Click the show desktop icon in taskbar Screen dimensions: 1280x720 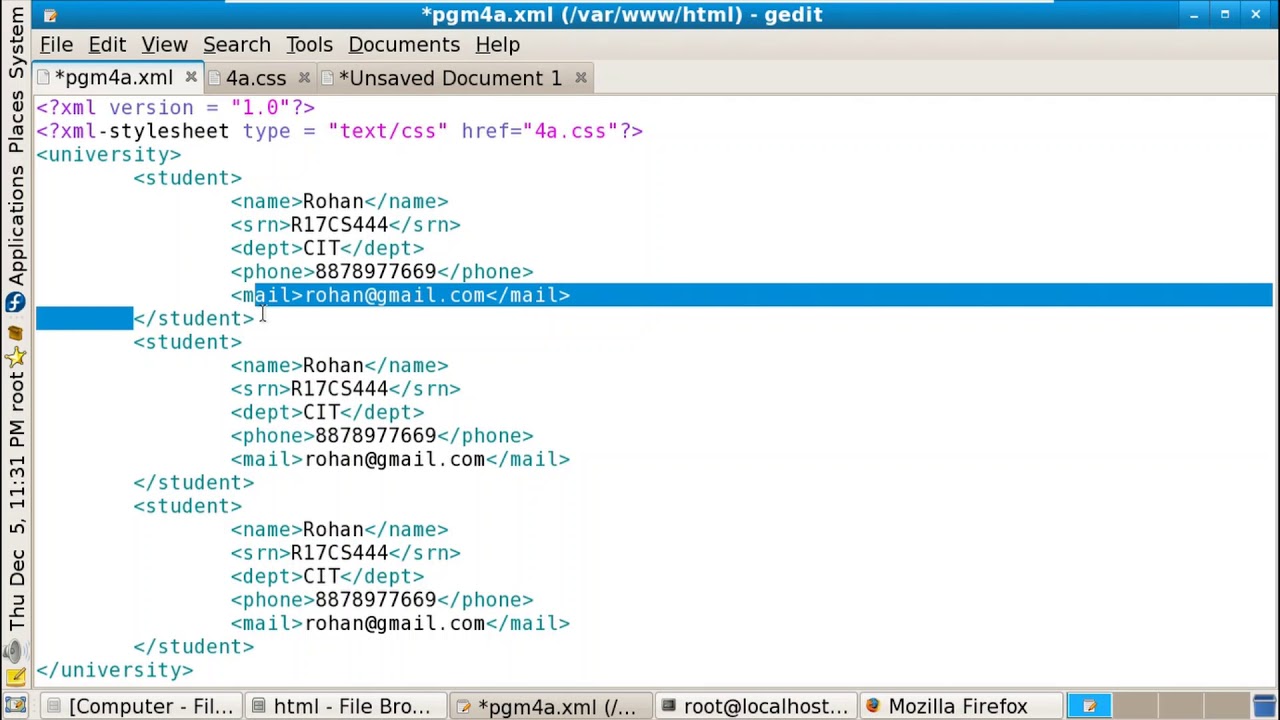[x=15, y=707]
